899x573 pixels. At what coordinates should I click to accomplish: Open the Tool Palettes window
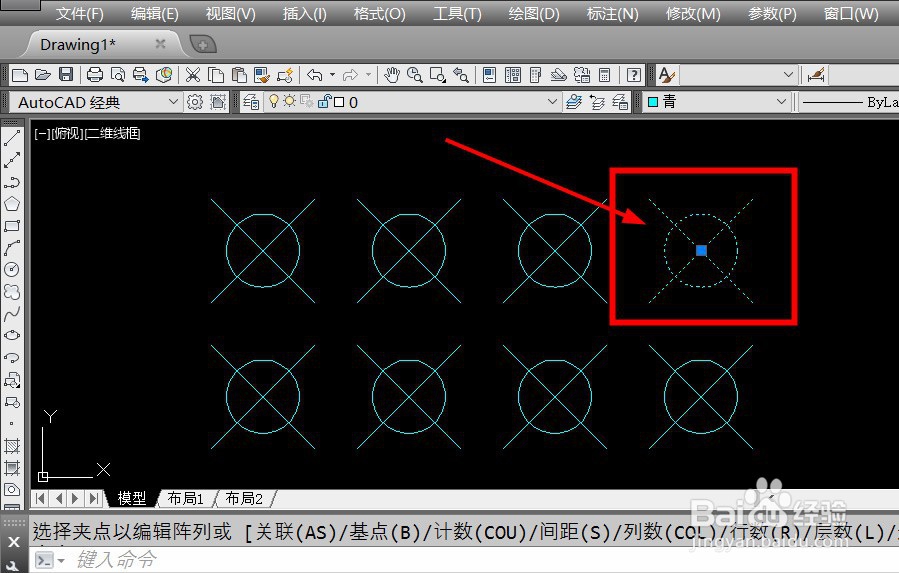coord(536,75)
